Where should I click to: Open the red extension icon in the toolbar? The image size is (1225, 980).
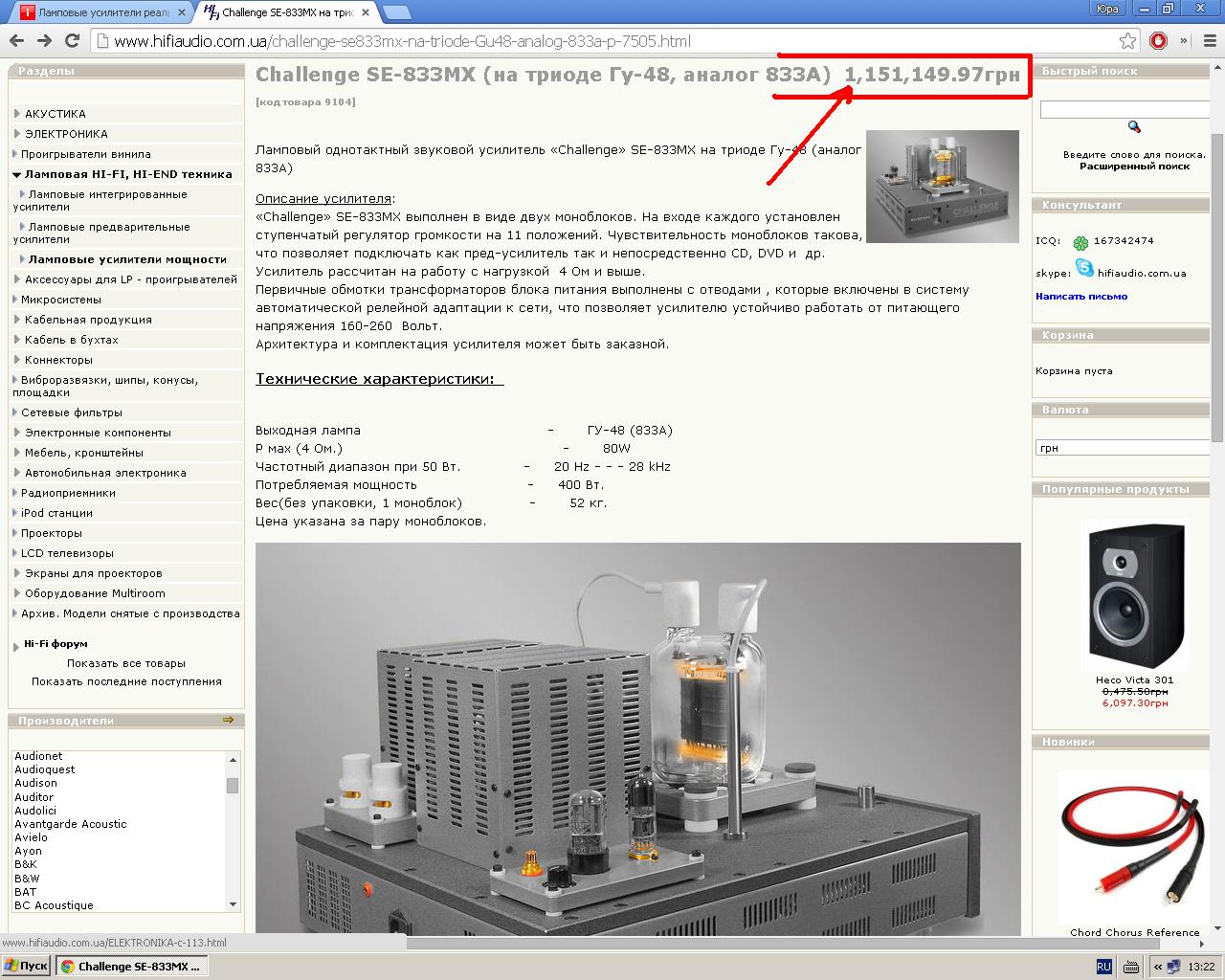[1158, 41]
